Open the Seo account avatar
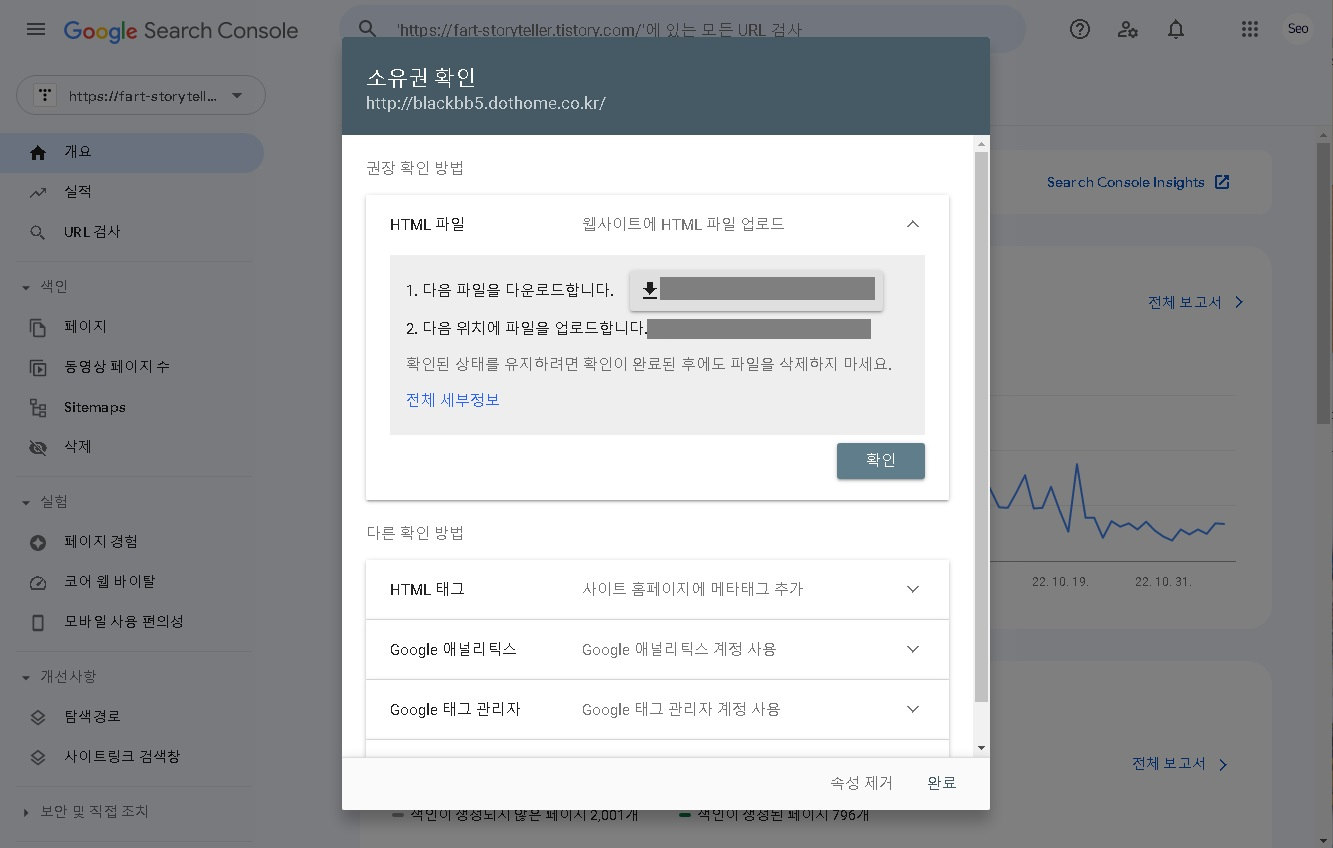Viewport: 1333px width, 848px height. pos(1298,29)
